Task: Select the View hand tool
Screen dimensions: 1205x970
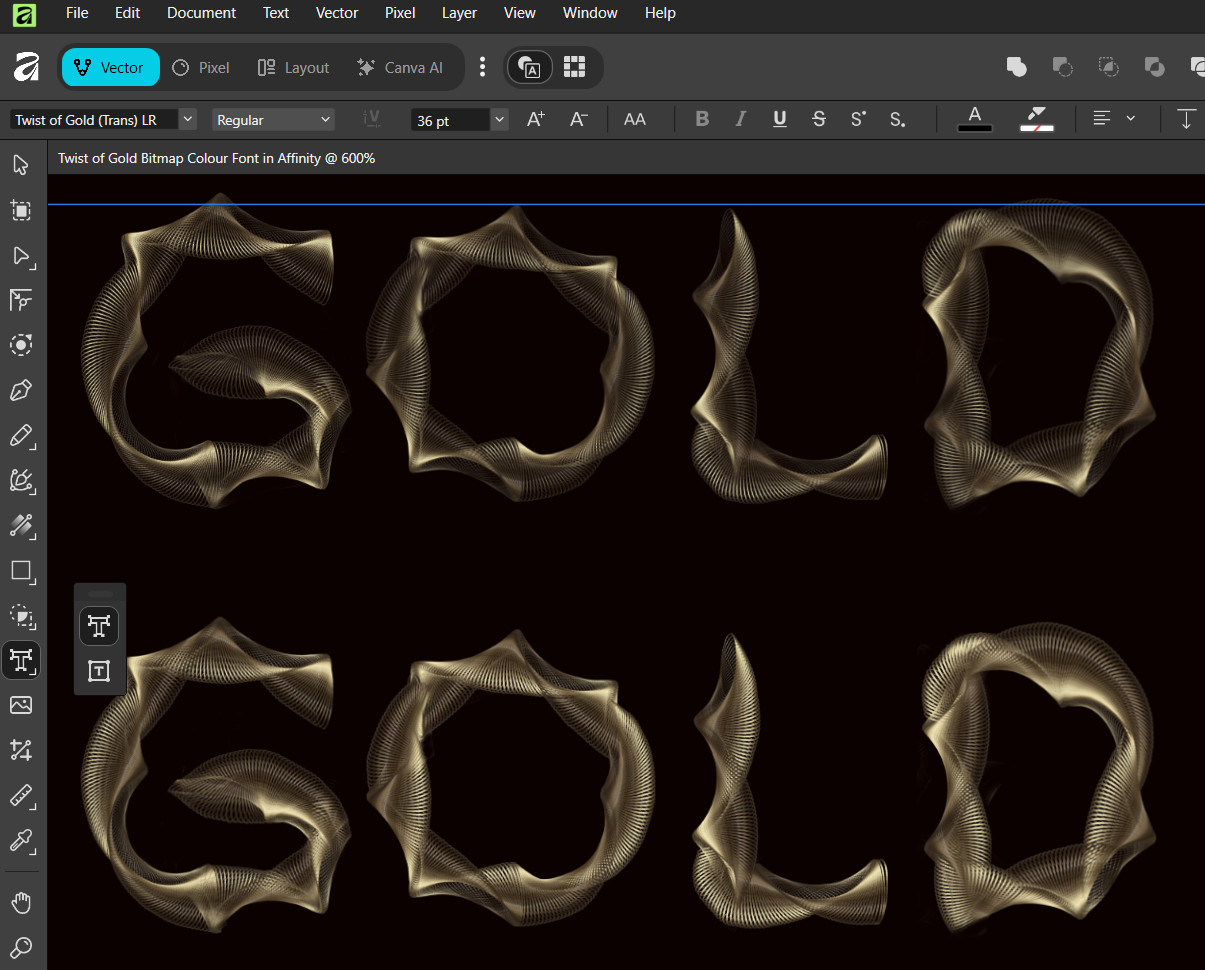Action: point(21,903)
